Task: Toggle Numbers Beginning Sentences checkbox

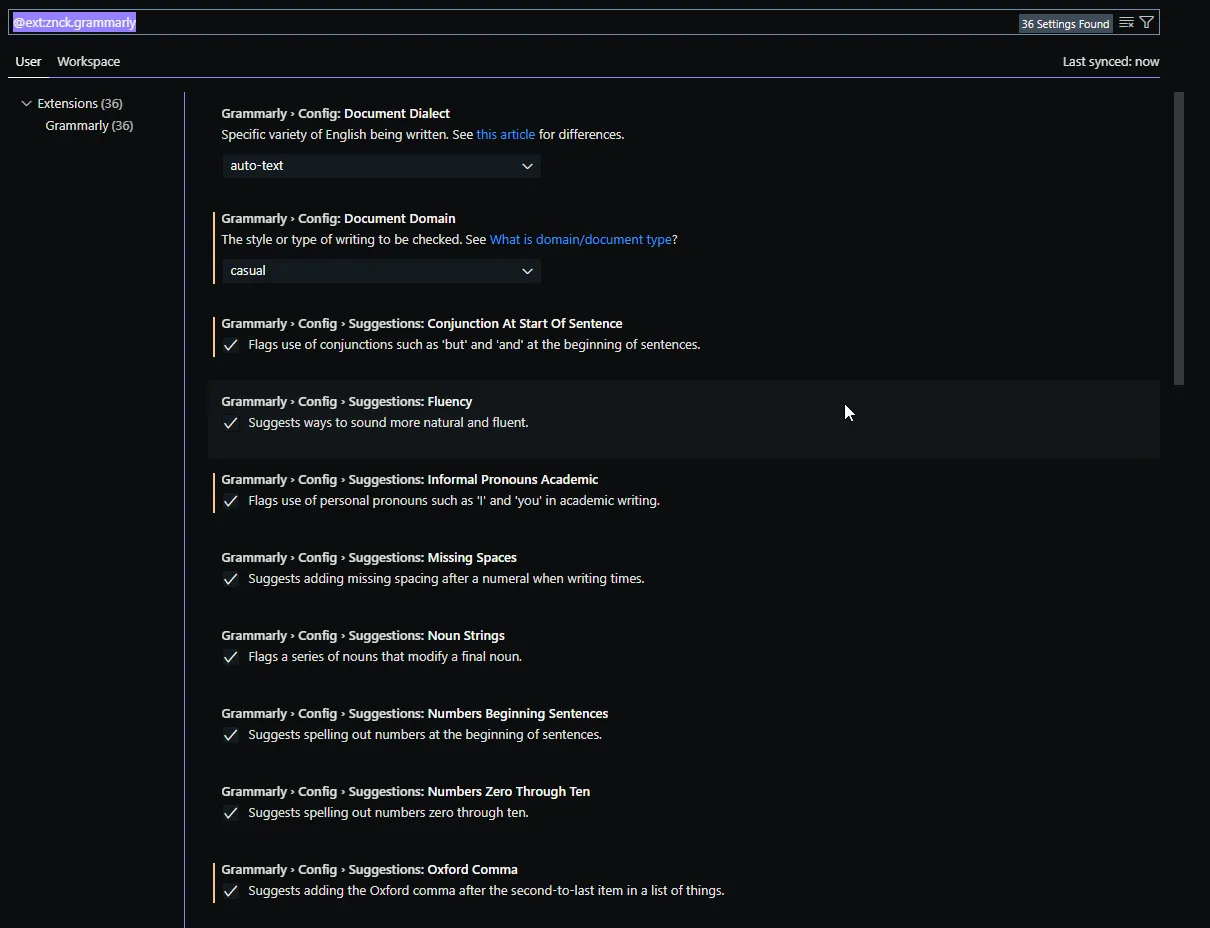Action: point(231,735)
